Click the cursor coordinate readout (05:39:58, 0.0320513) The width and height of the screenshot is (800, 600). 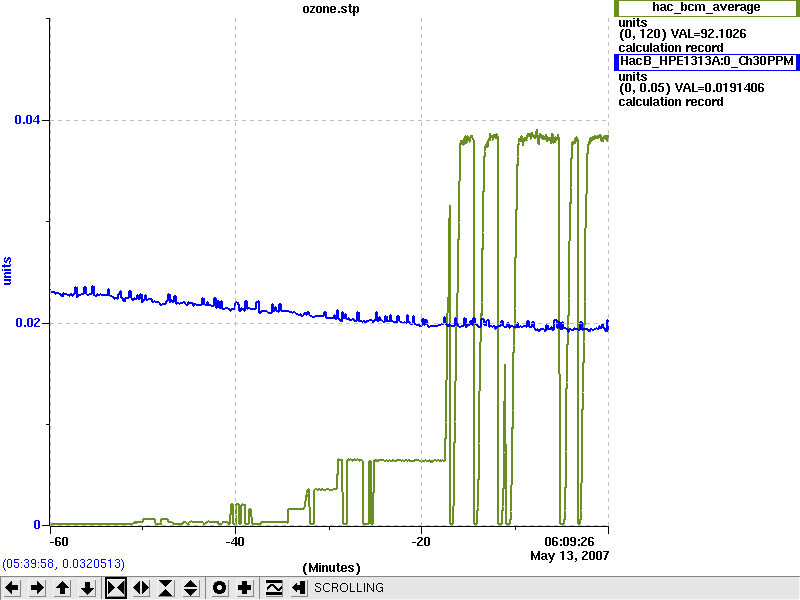(63, 564)
